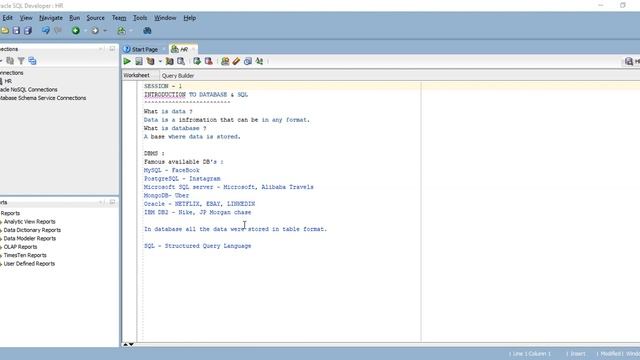Click the filter funnel icon in Connections panel

tap(21, 61)
